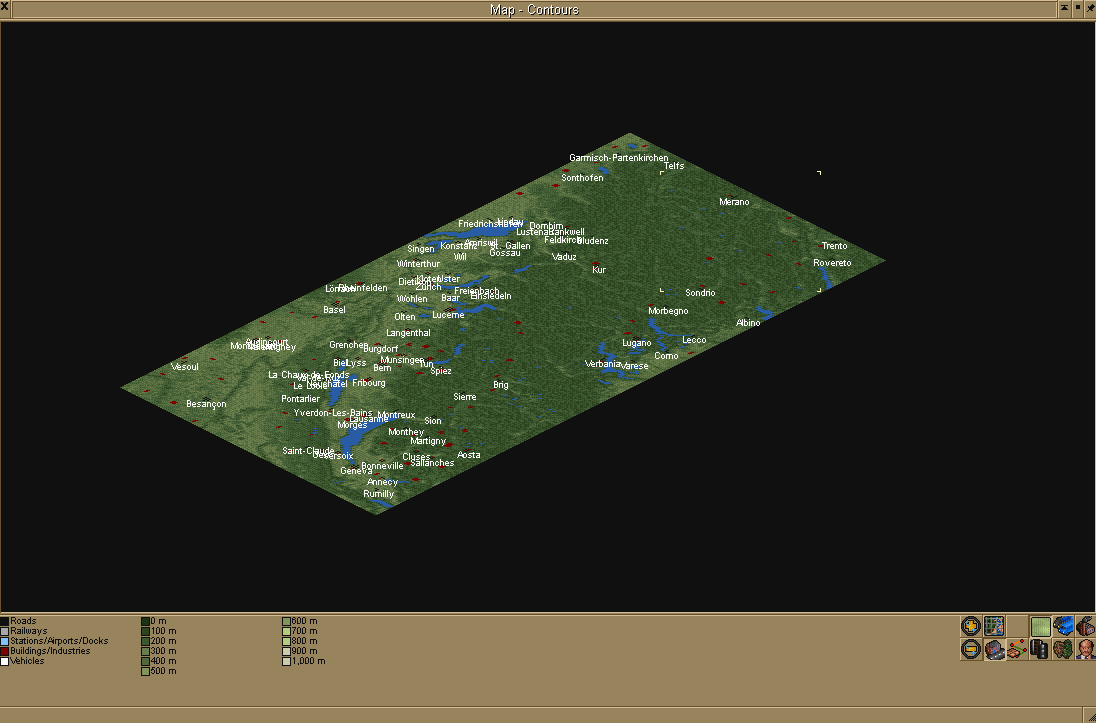Zoom out the map with the minus icon
Image resolution: width=1096 pixels, height=723 pixels.
tap(971, 649)
